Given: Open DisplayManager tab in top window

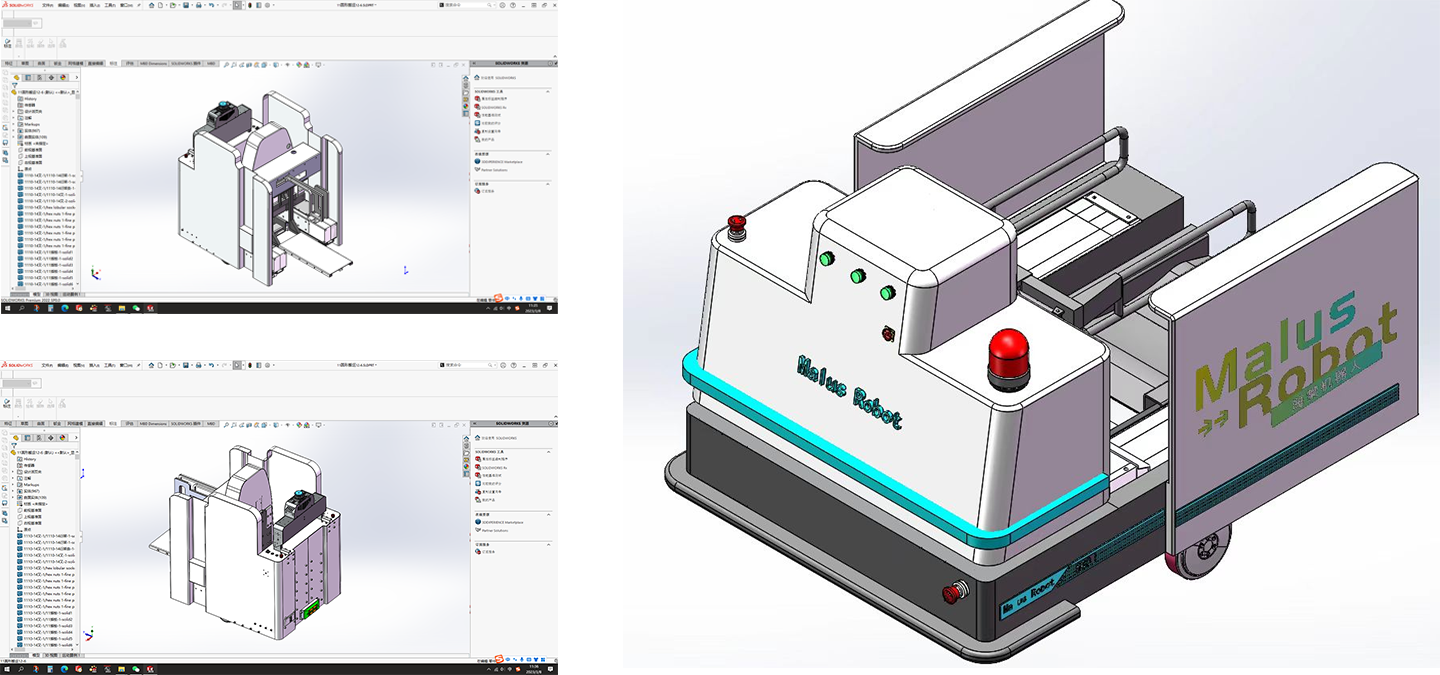Looking at the screenshot, I should (63, 77).
